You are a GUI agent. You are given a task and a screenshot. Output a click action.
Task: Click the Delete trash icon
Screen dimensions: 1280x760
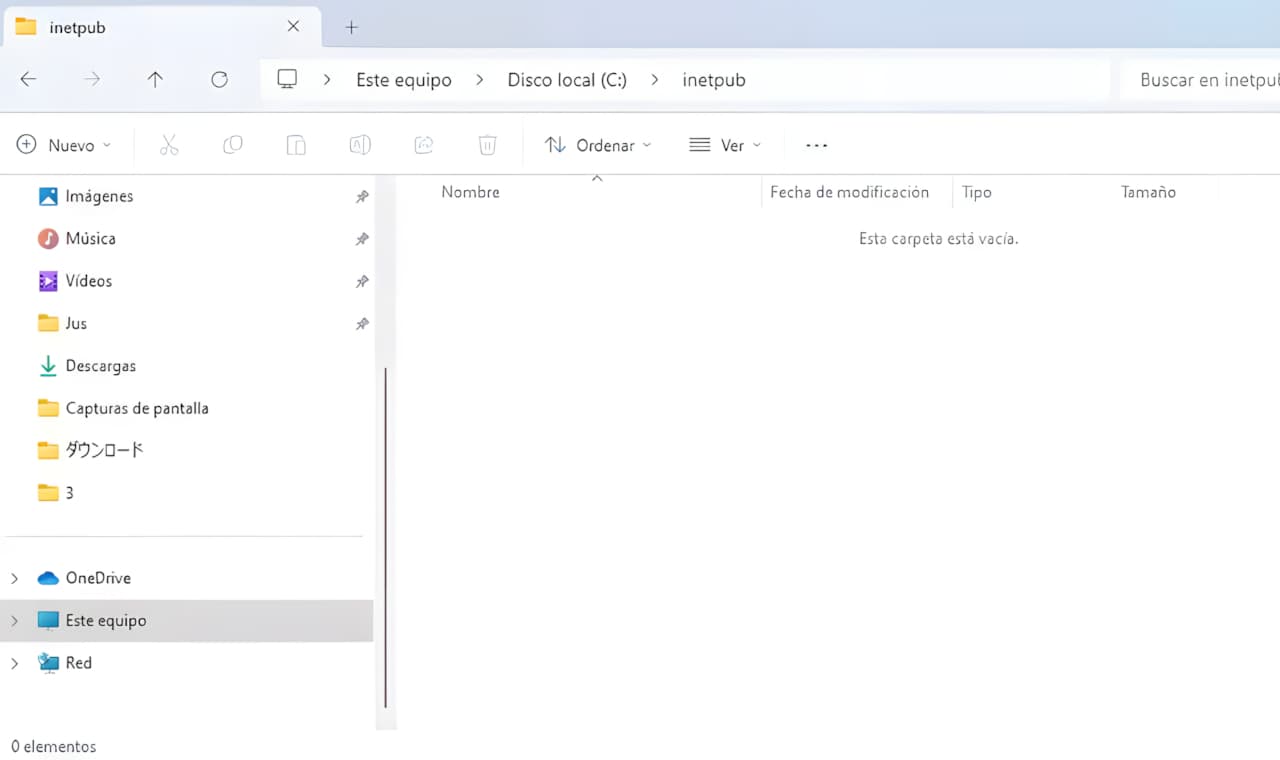pos(487,146)
